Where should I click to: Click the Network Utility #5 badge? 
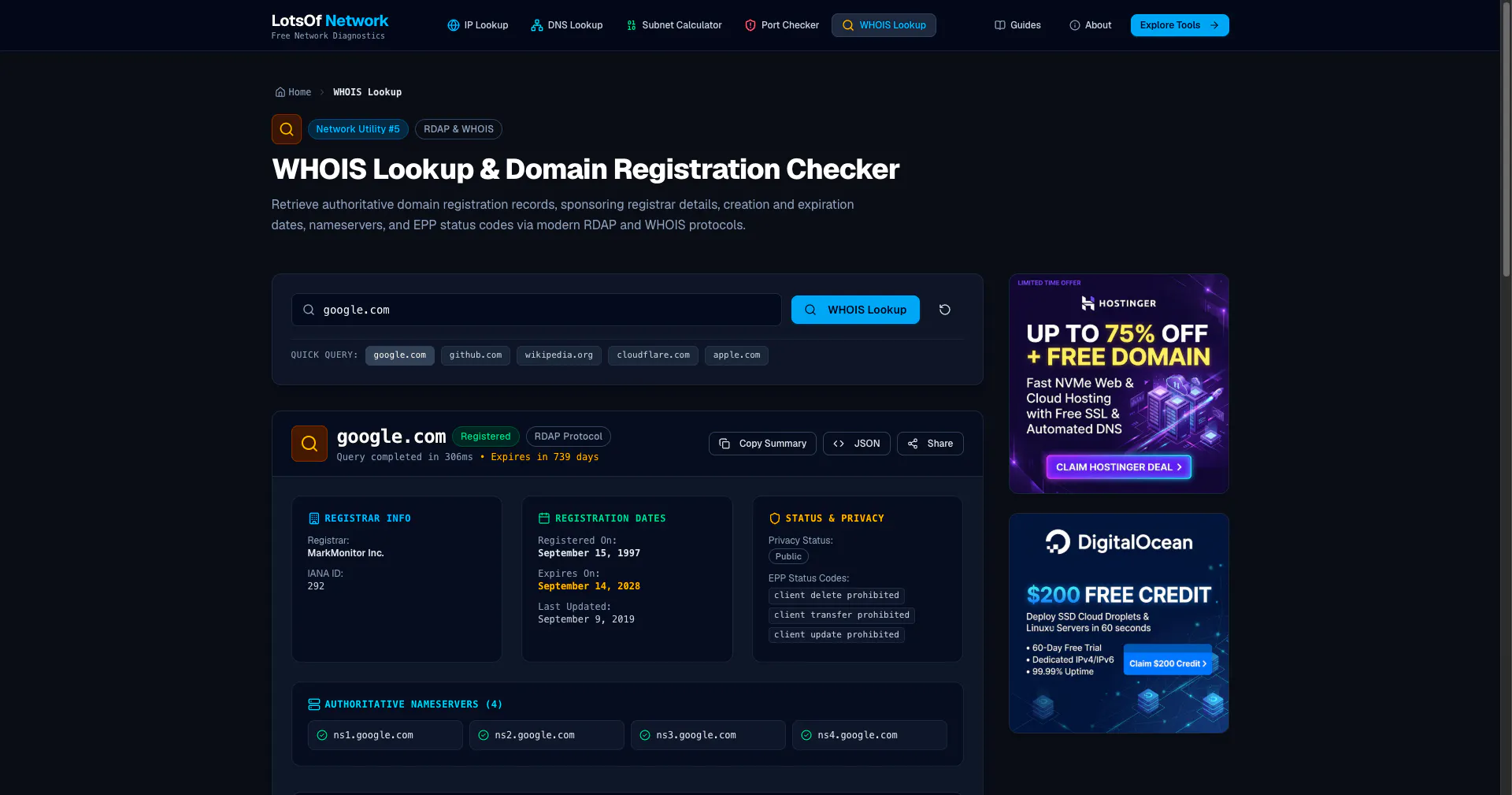[358, 129]
